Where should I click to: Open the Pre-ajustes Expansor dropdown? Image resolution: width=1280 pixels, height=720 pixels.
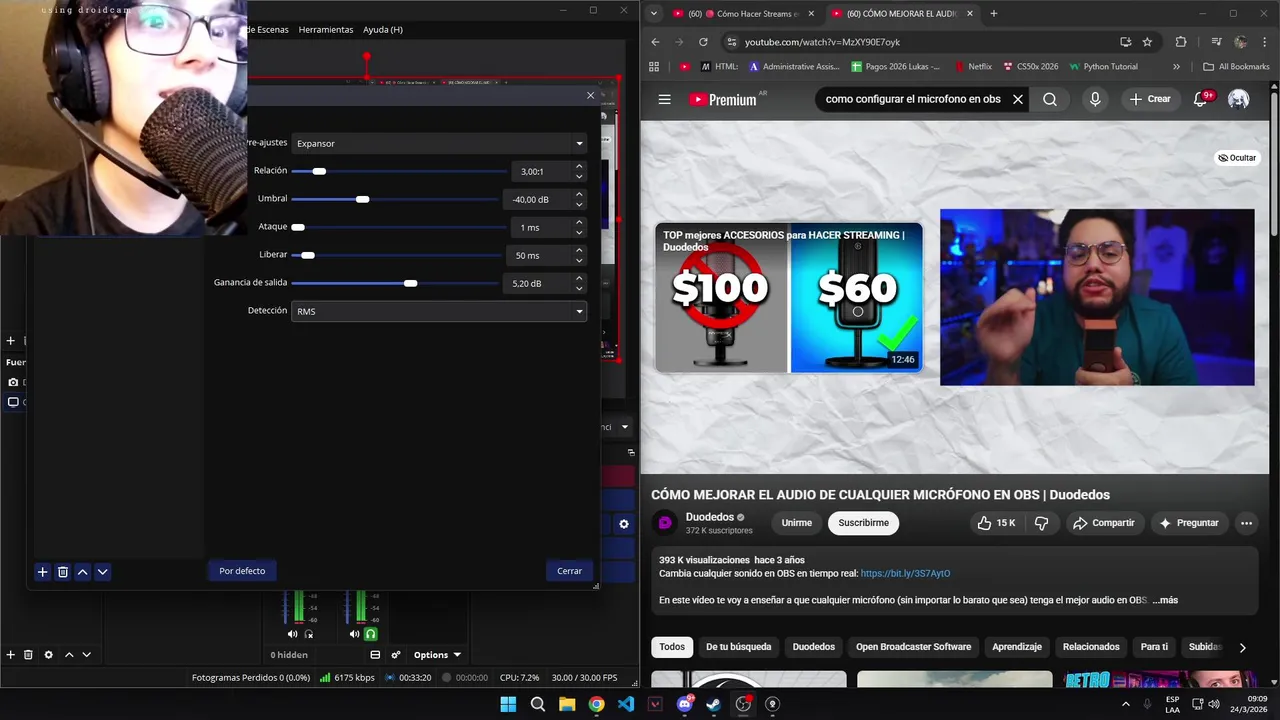(439, 143)
